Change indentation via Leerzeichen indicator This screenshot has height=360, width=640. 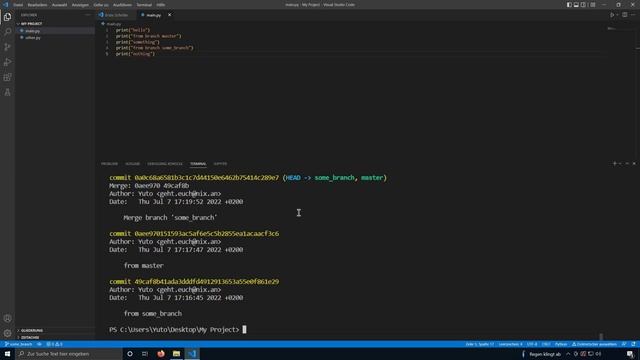pyautogui.click(x=510, y=344)
